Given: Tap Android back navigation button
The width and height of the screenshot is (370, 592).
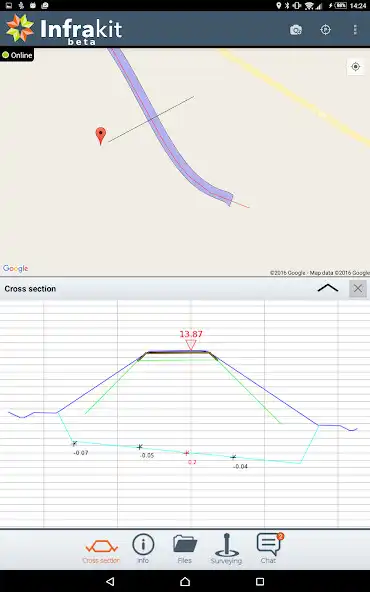Looking at the screenshot, I should (x=110, y=581).
